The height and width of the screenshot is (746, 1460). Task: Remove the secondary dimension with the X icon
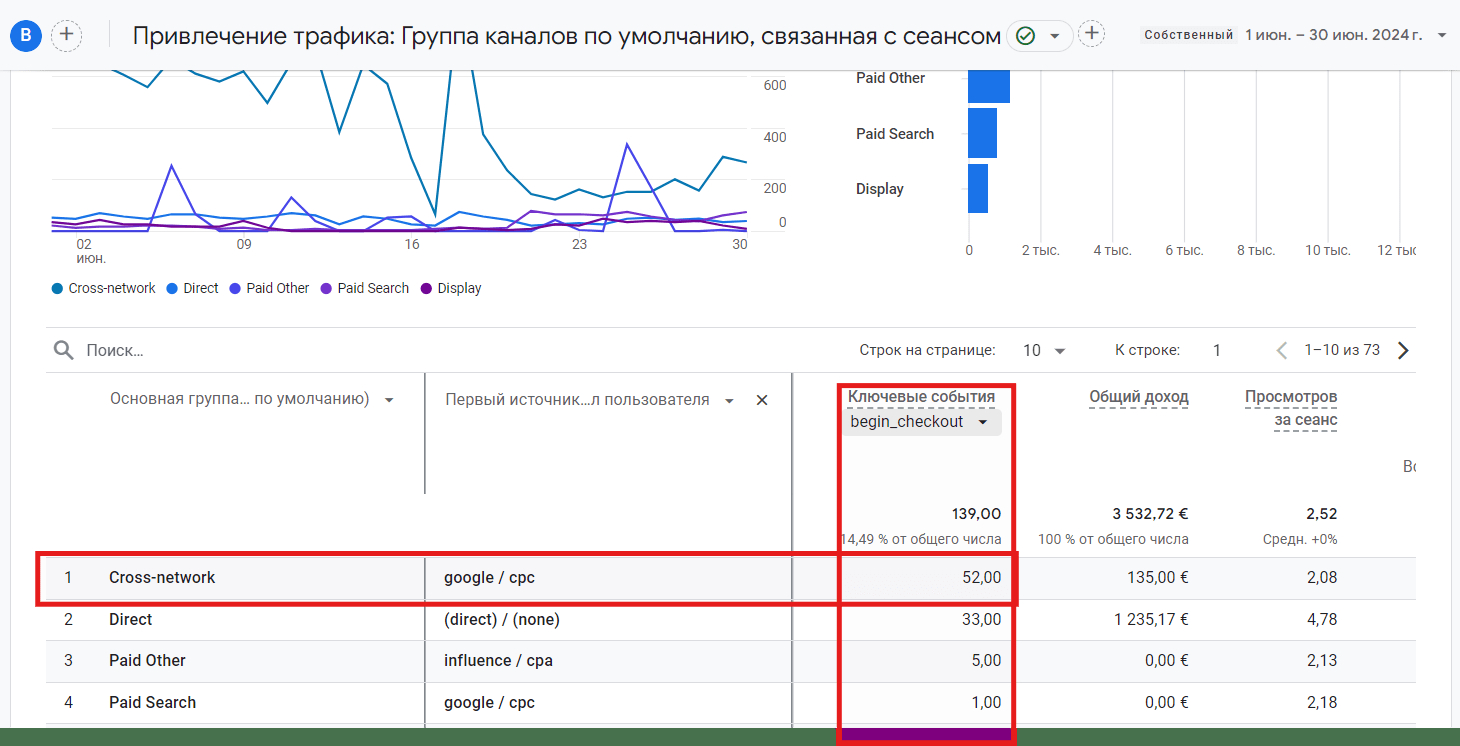click(x=761, y=400)
